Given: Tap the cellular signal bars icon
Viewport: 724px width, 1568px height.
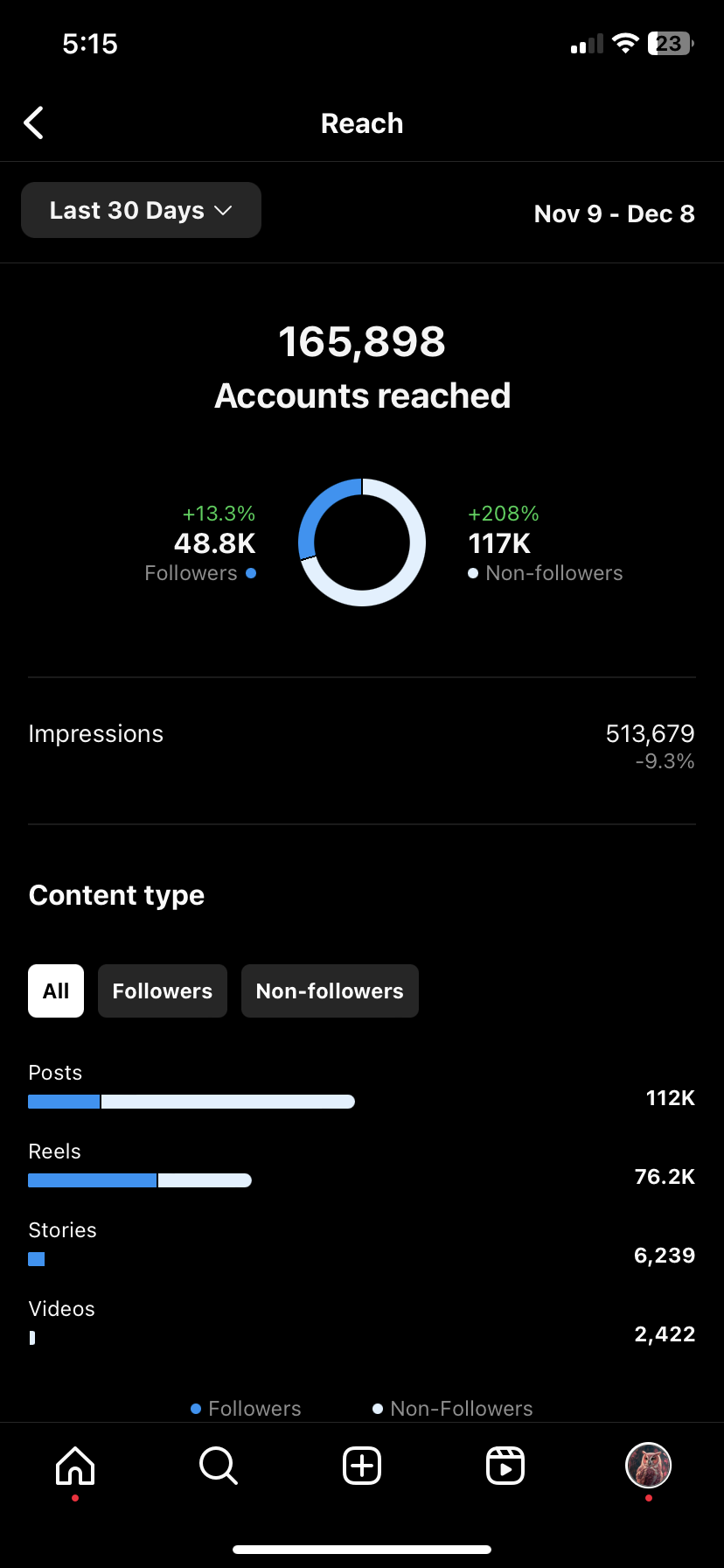Looking at the screenshot, I should coord(587,44).
